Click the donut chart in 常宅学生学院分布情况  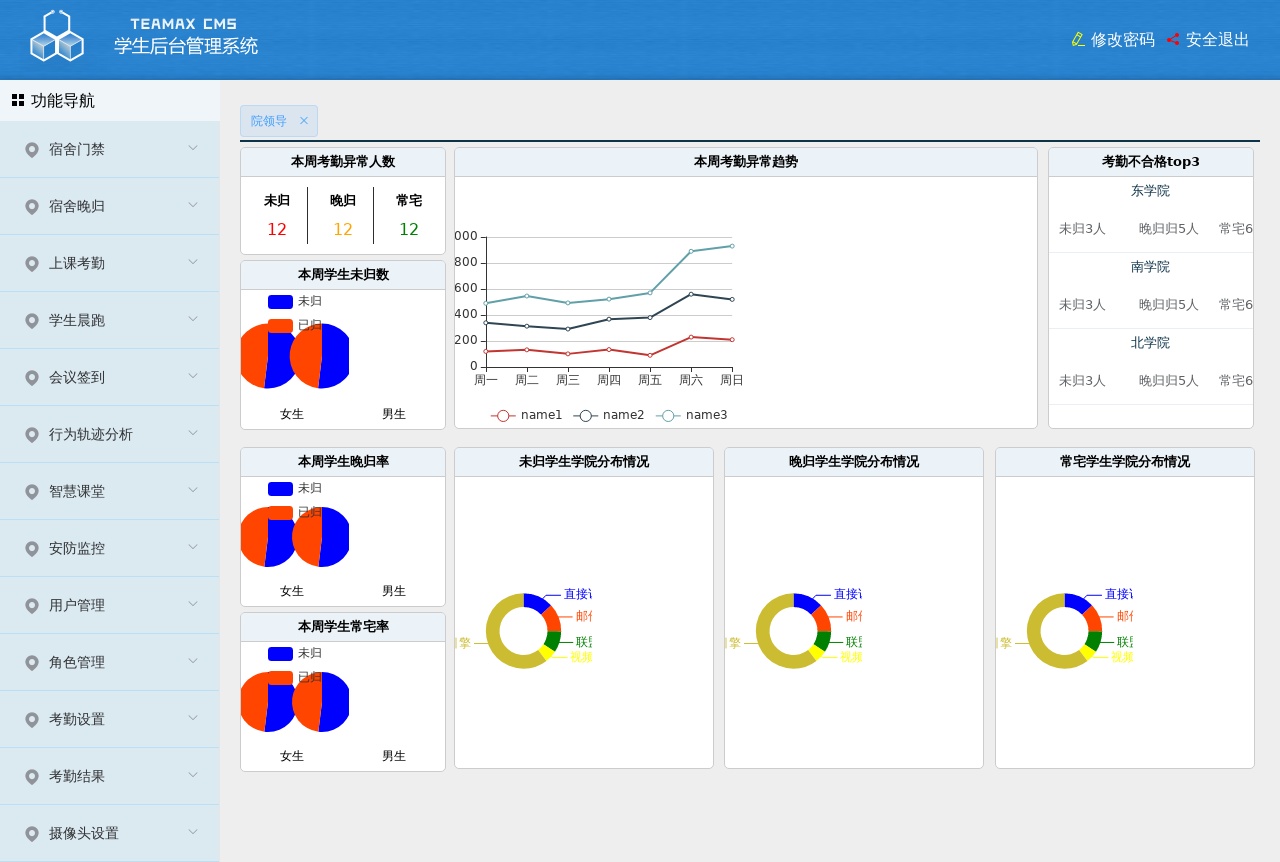pyautogui.click(x=1065, y=631)
